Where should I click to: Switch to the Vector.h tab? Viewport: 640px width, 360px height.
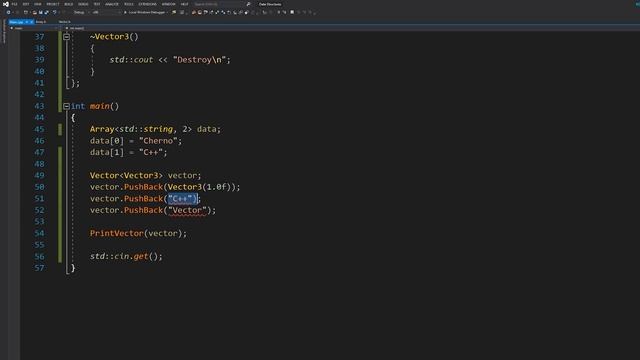click(64, 22)
